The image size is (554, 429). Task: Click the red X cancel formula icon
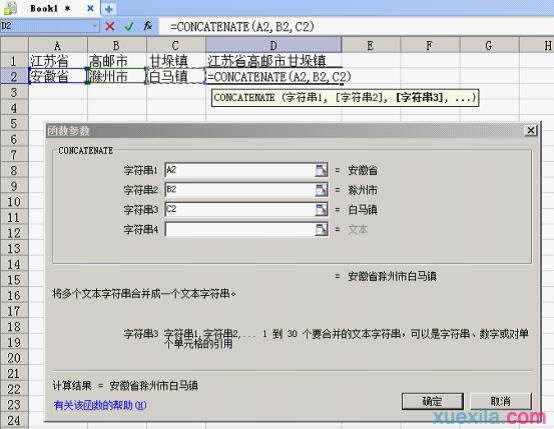(x=110, y=26)
